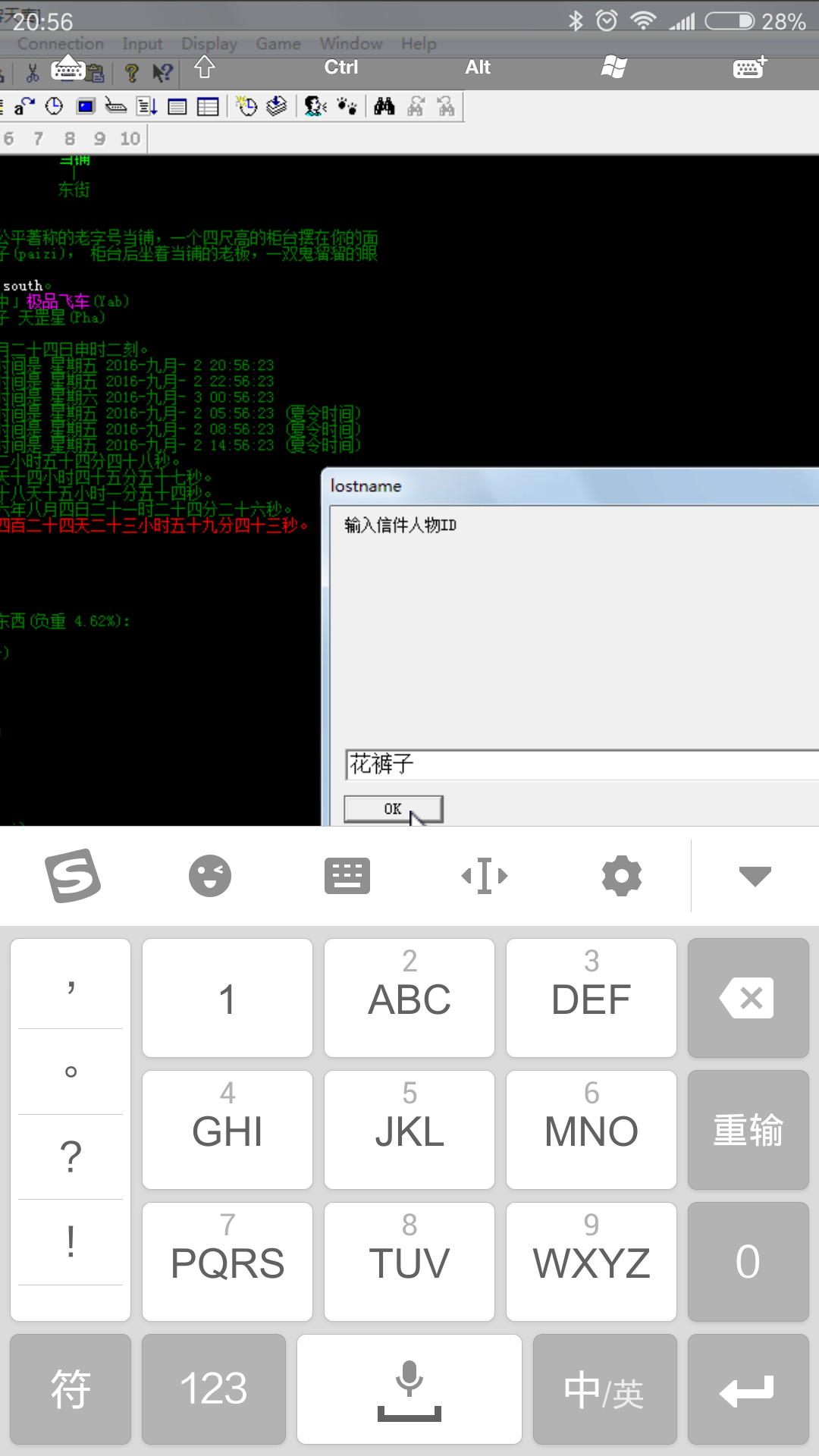819x1456 pixels.
Task: Open the Display menu
Action: click(x=209, y=44)
